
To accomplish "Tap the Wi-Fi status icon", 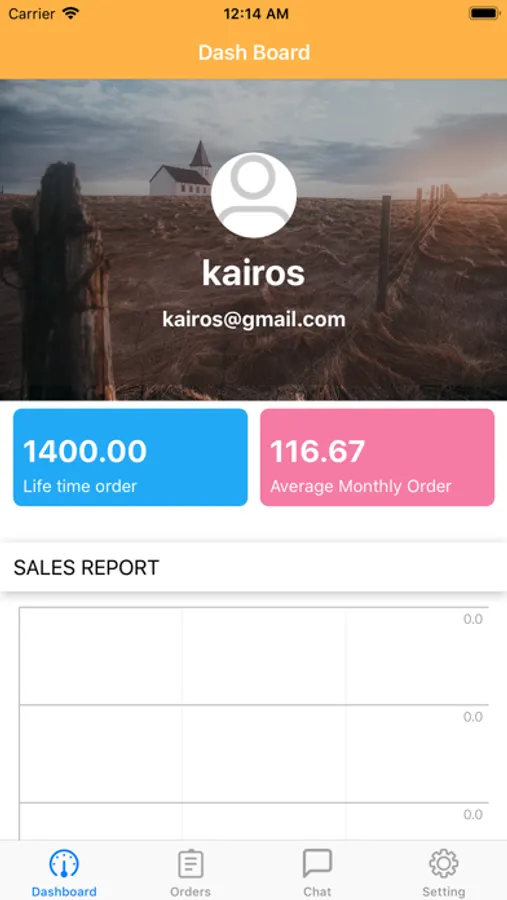I will (x=71, y=14).
